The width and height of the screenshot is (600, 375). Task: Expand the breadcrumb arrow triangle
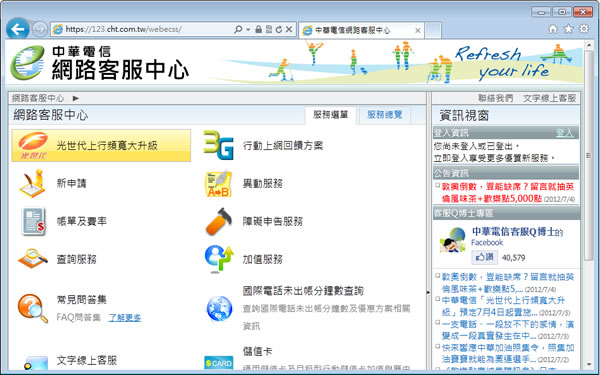point(76,98)
